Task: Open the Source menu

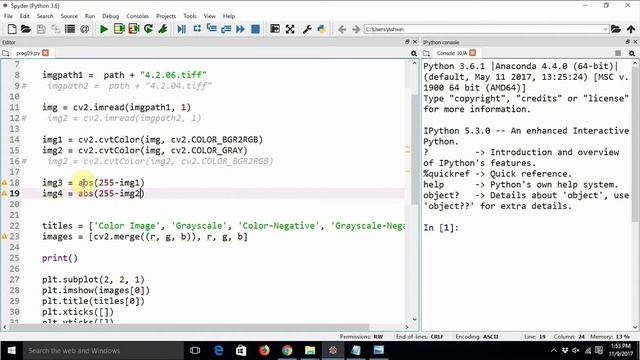Action: (x=69, y=16)
